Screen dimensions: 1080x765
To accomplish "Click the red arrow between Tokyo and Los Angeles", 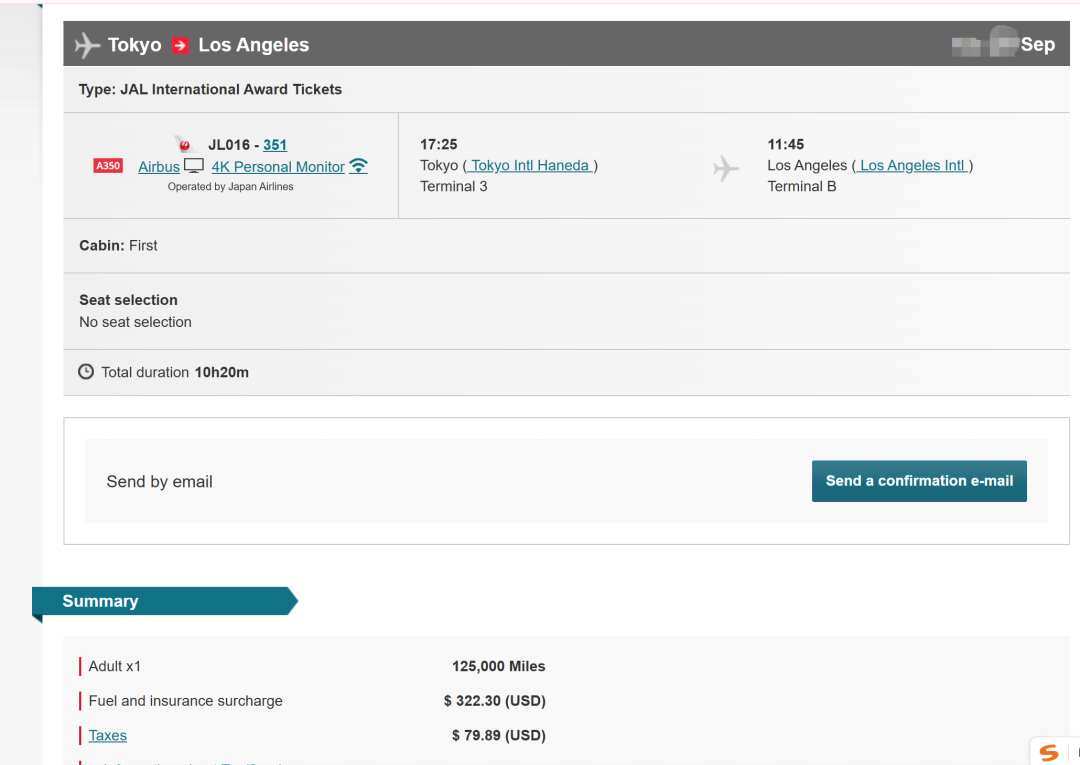I will (180, 45).
